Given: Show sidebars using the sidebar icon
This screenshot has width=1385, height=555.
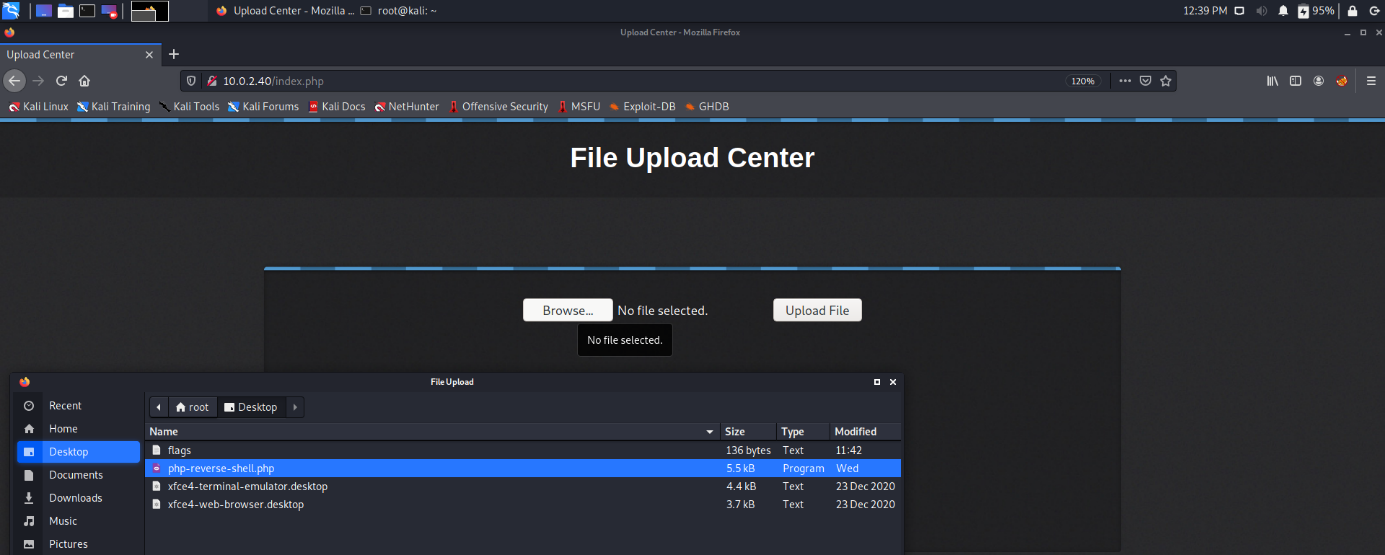Looking at the screenshot, I should (1295, 81).
